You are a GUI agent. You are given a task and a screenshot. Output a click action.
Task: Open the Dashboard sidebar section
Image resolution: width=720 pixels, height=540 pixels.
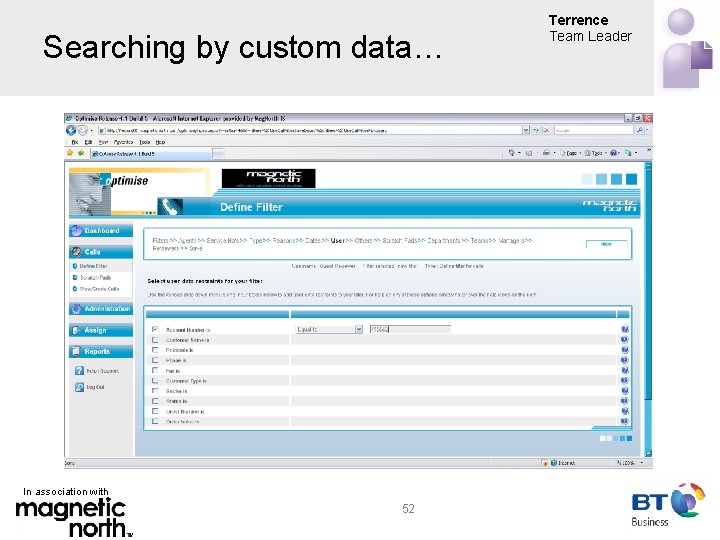coord(101,231)
